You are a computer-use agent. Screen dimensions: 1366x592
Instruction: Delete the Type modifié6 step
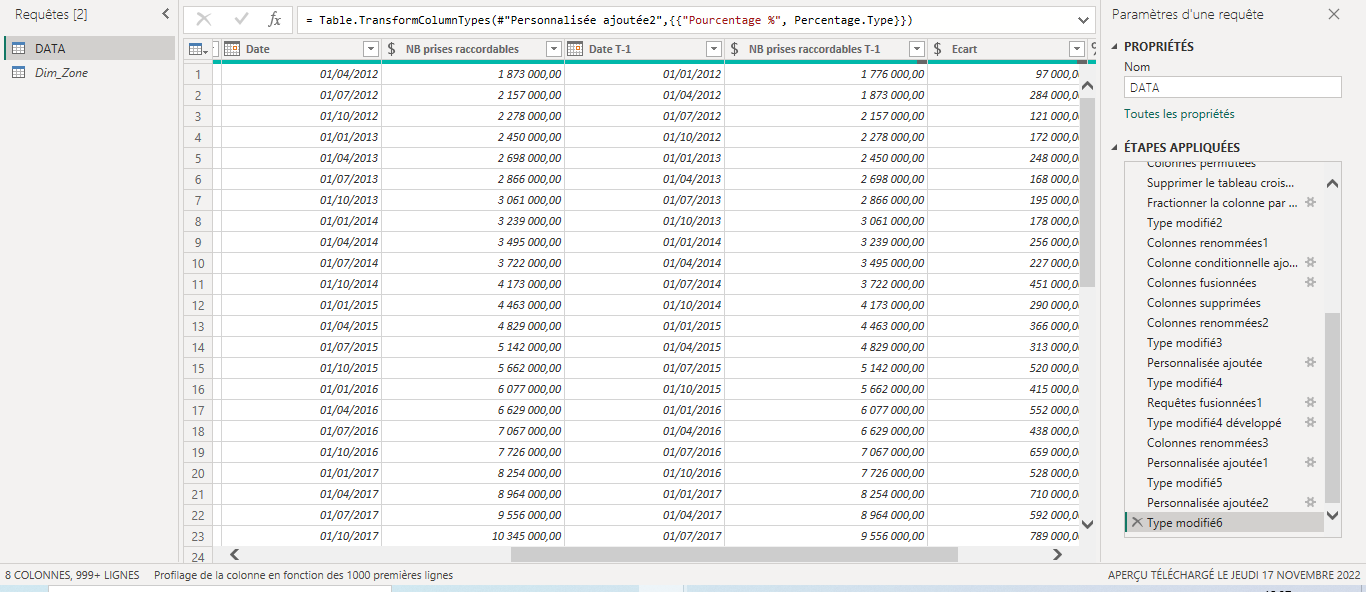tap(1137, 522)
